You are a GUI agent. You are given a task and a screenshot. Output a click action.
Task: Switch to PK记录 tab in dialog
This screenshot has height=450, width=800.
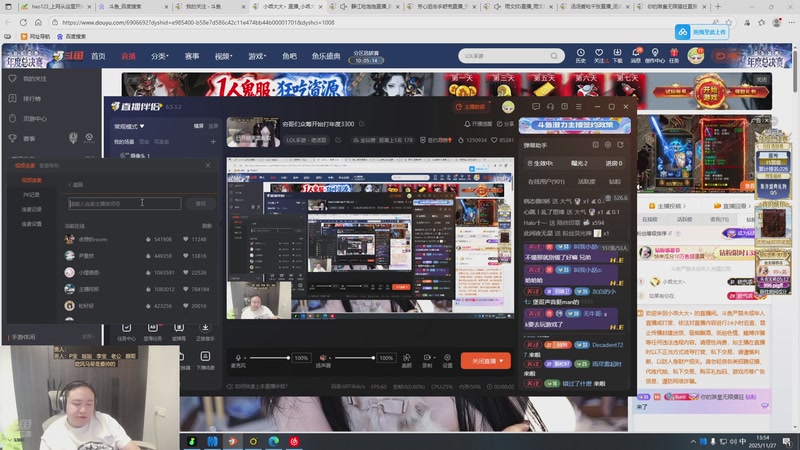[32, 195]
